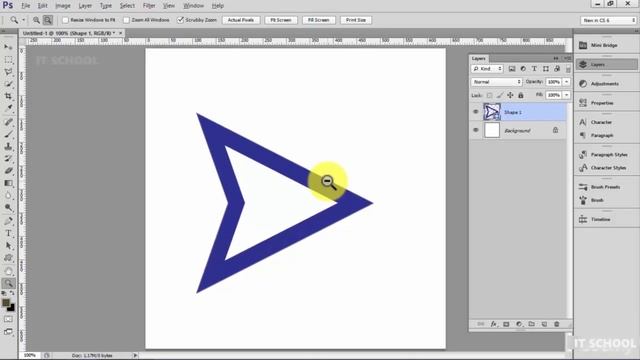Hide the Background layer
Image resolution: width=640 pixels, height=360 pixels.
pyautogui.click(x=476, y=130)
